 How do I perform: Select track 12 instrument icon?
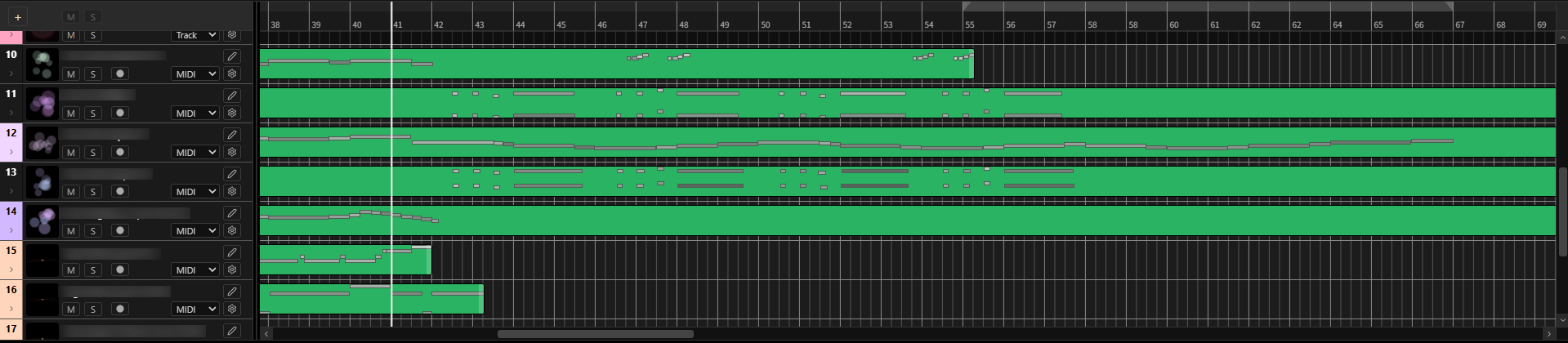coord(42,143)
